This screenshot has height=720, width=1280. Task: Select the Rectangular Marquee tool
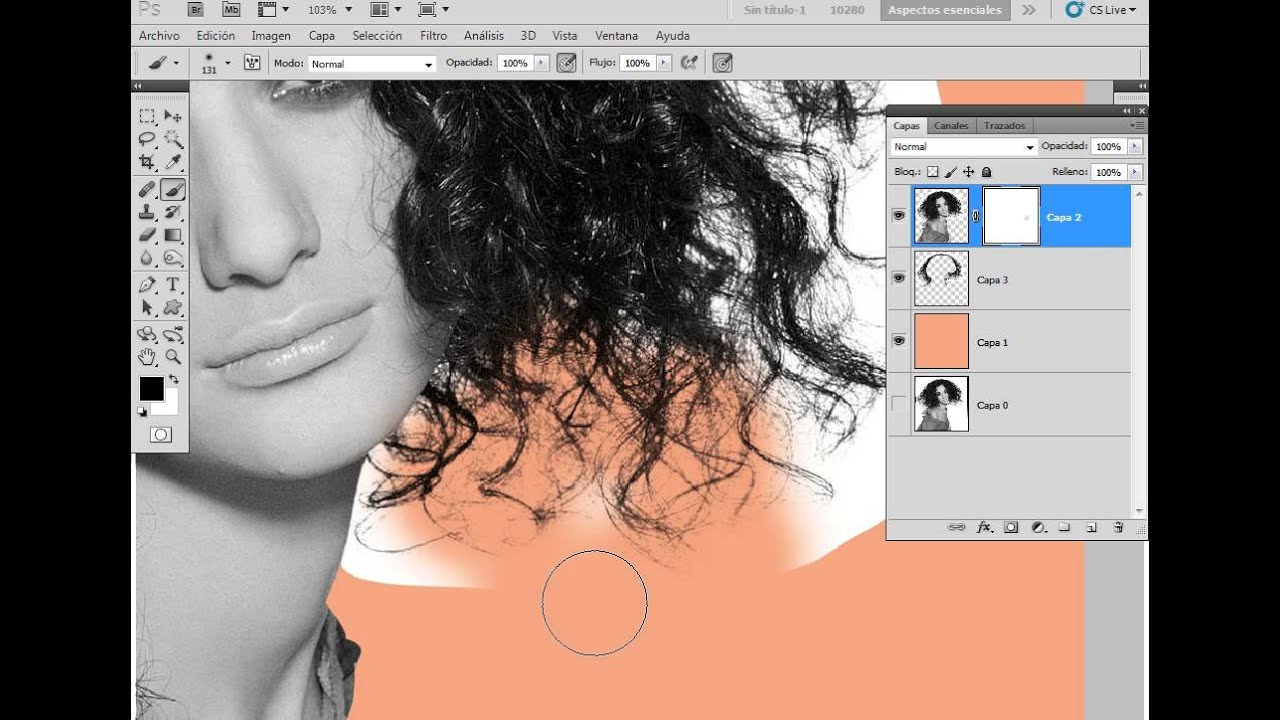147,117
